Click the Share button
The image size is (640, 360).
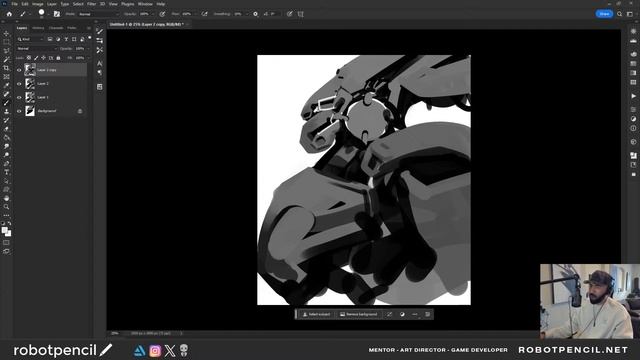(604, 14)
